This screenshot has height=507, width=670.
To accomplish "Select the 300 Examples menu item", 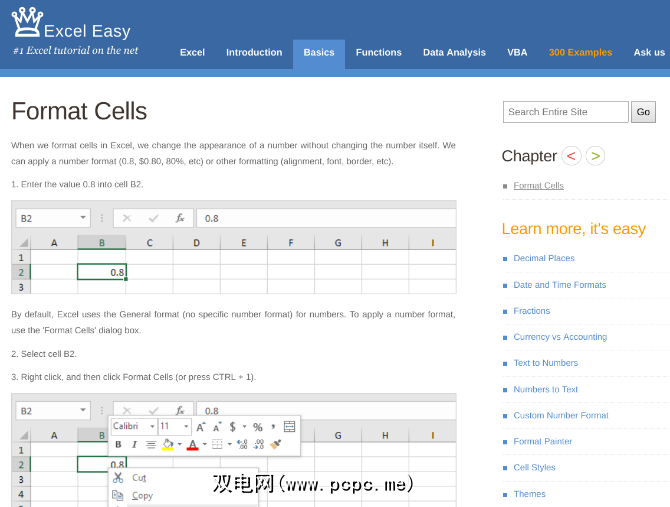I will (580, 52).
